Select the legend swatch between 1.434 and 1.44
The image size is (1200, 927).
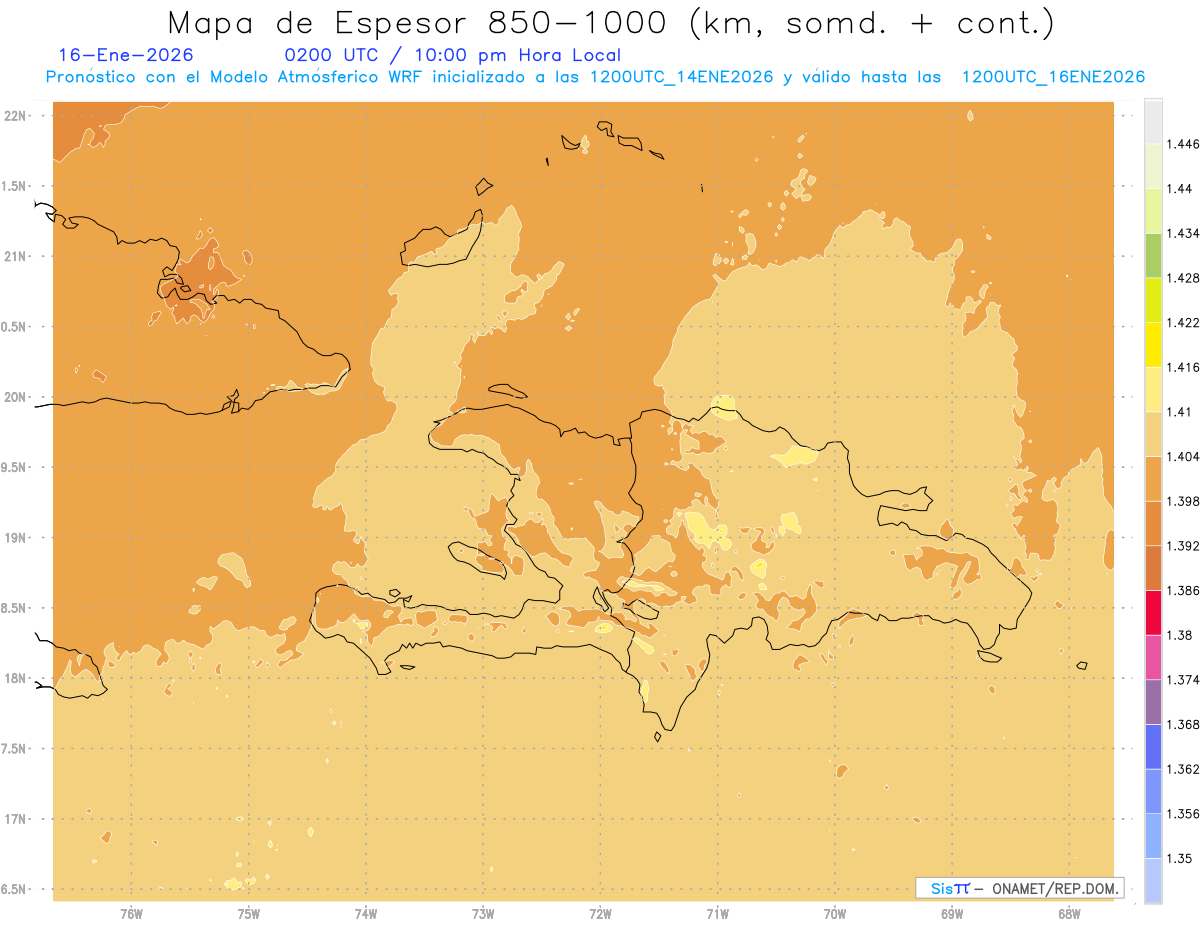[x=1153, y=210]
